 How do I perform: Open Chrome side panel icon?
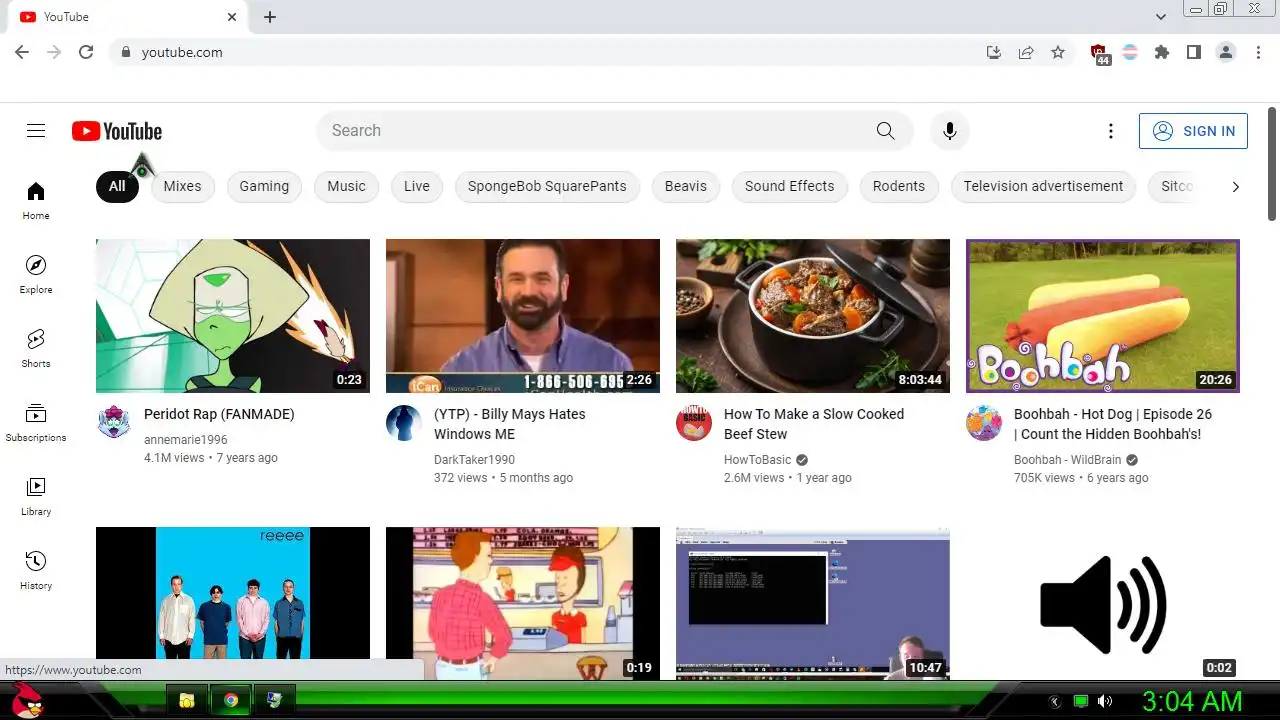(x=1194, y=52)
